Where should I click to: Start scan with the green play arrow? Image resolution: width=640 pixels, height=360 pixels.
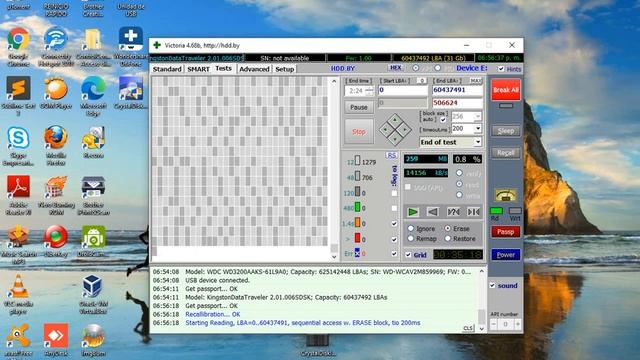[413, 212]
